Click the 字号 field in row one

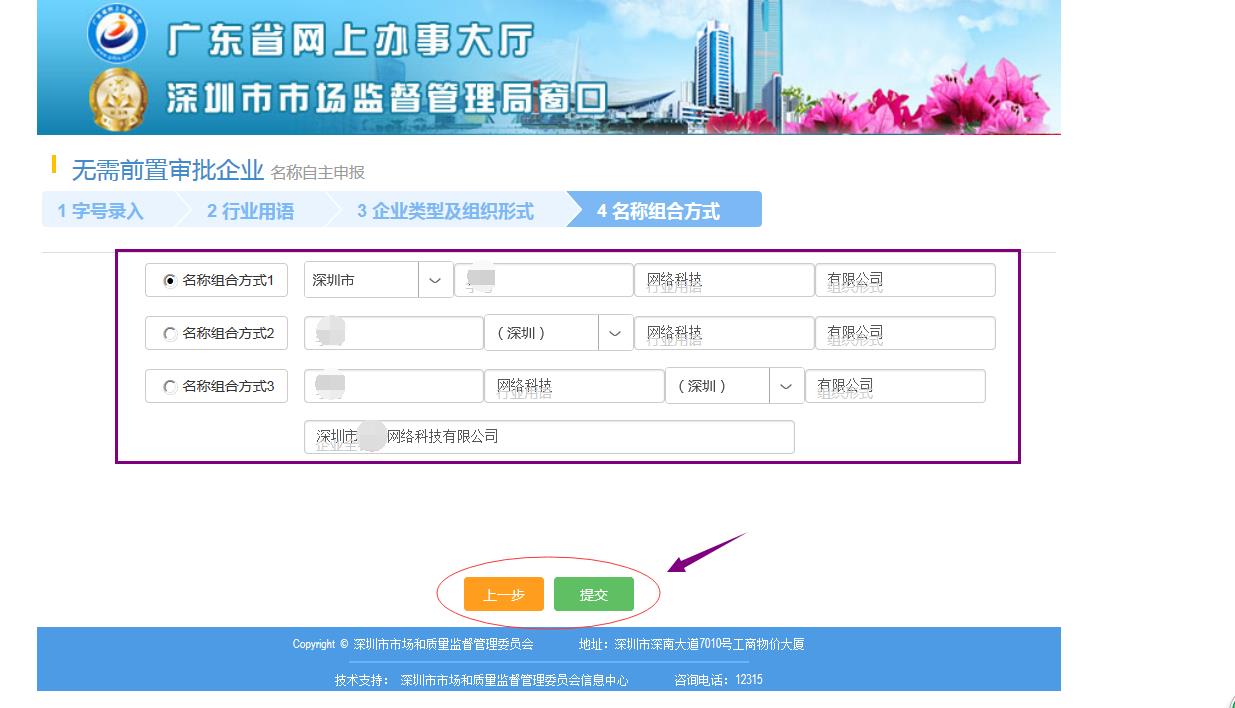(543, 281)
